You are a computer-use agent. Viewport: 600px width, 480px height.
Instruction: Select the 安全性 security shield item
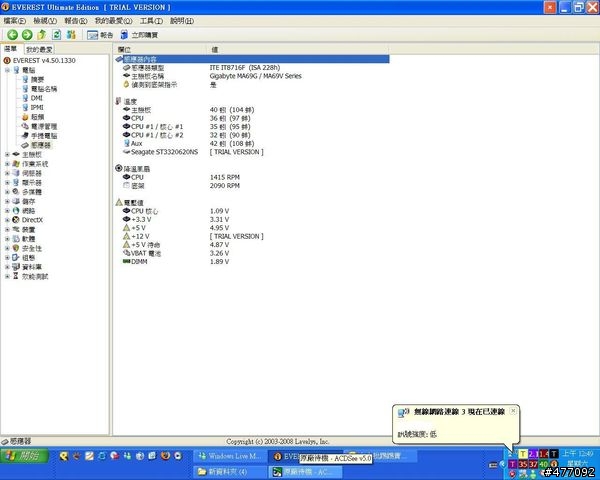(x=31, y=248)
